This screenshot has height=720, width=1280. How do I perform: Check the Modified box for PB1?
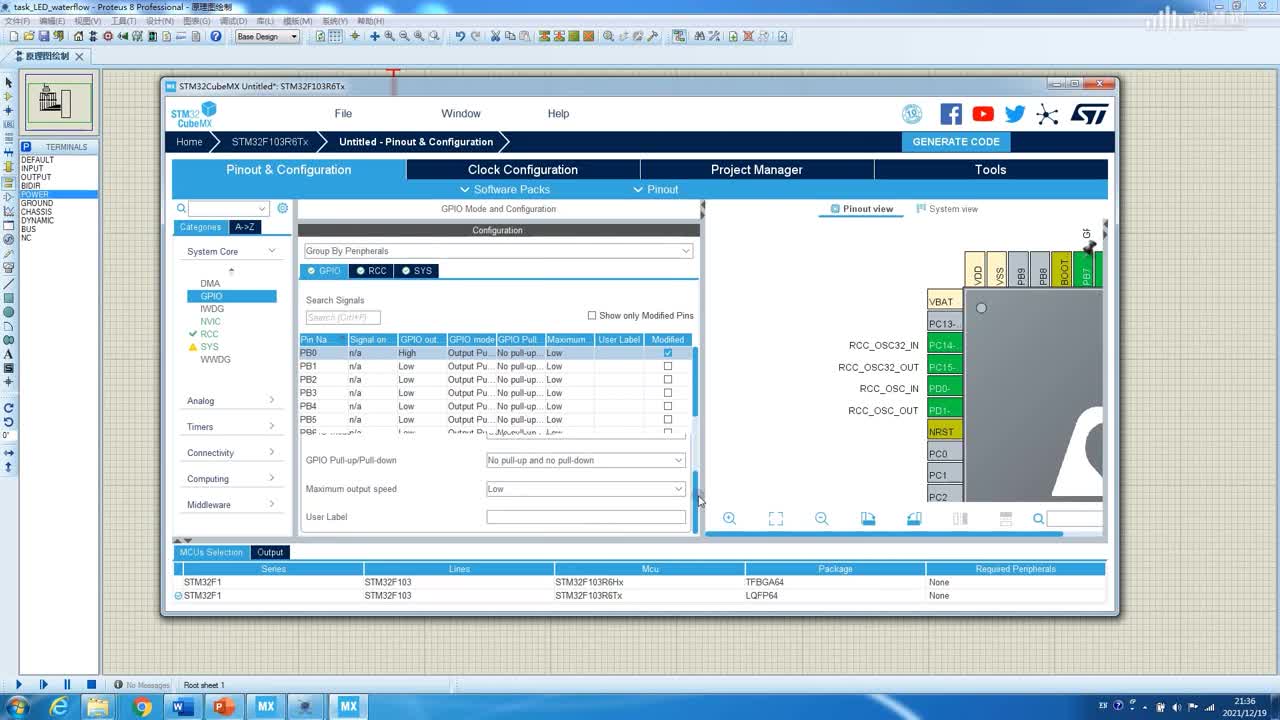668,366
